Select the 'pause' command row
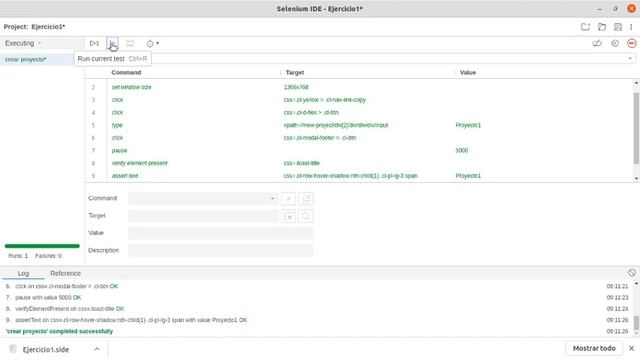Viewport: 640px width, 360px height. [x=359, y=150]
